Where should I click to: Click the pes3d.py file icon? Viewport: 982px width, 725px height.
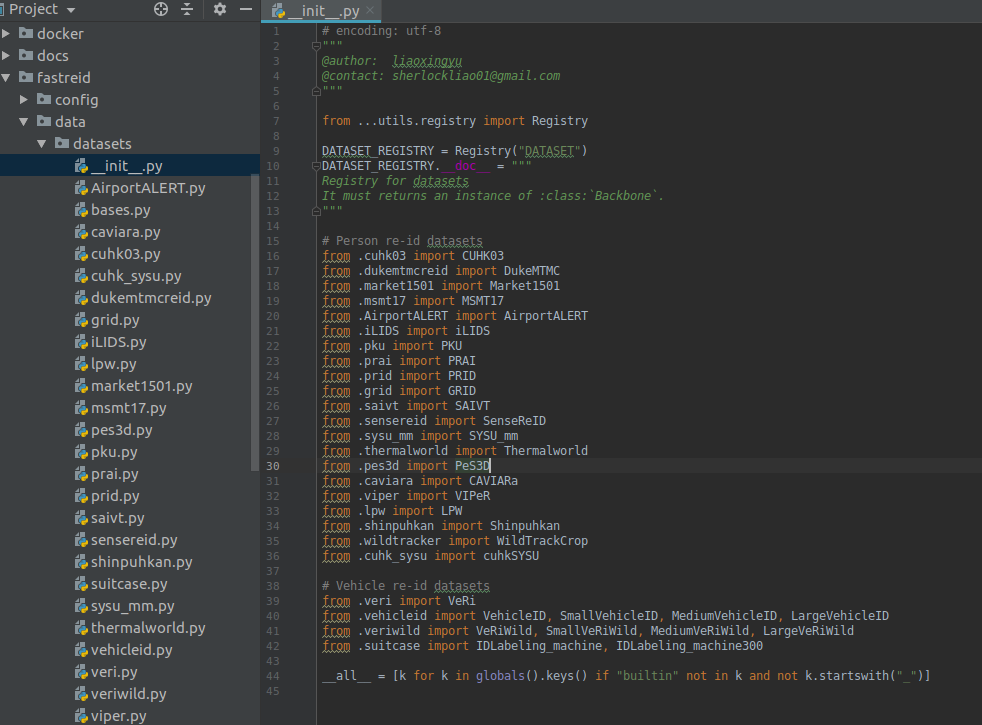pyautogui.click(x=81, y=429)
